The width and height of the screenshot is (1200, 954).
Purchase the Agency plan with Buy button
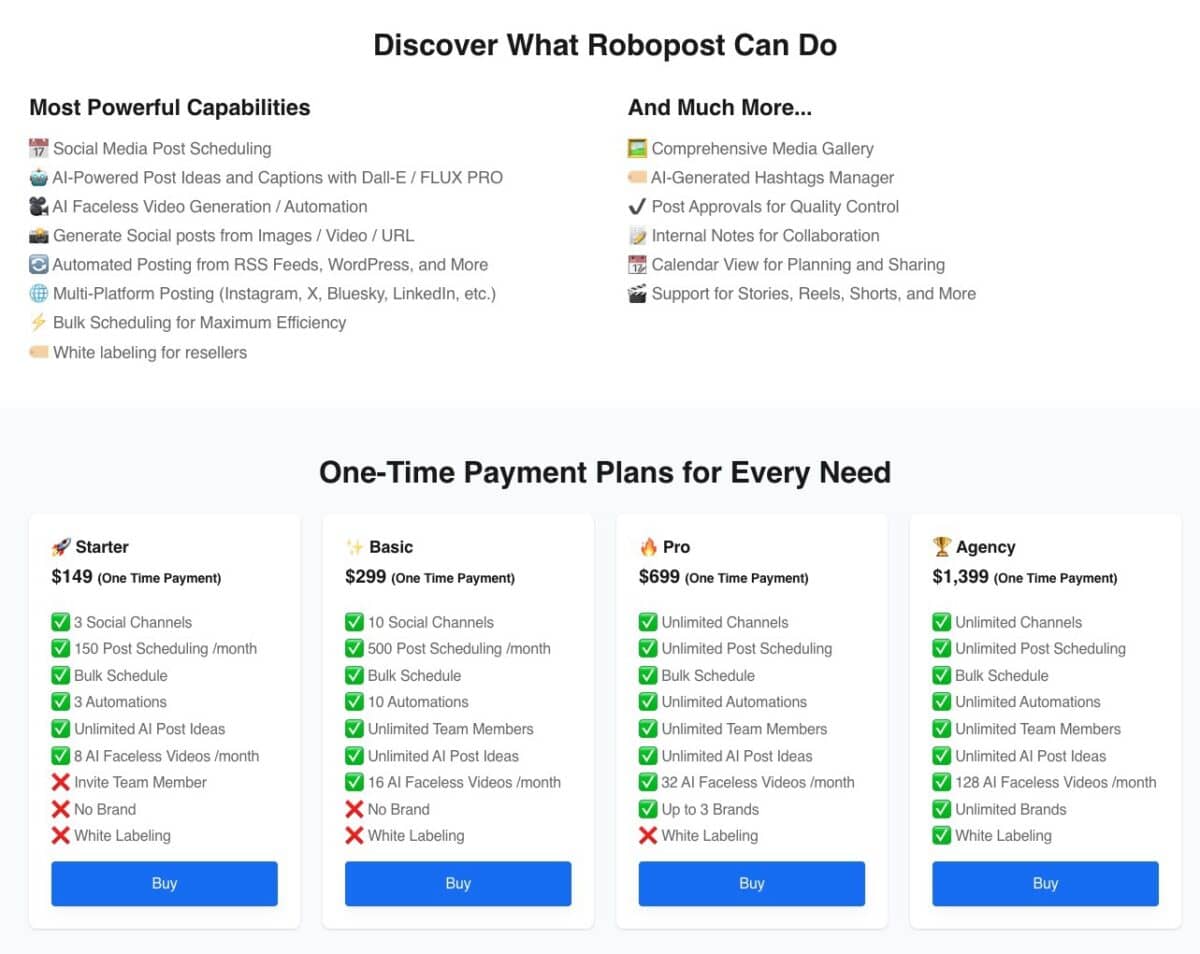click(1045, 883)
